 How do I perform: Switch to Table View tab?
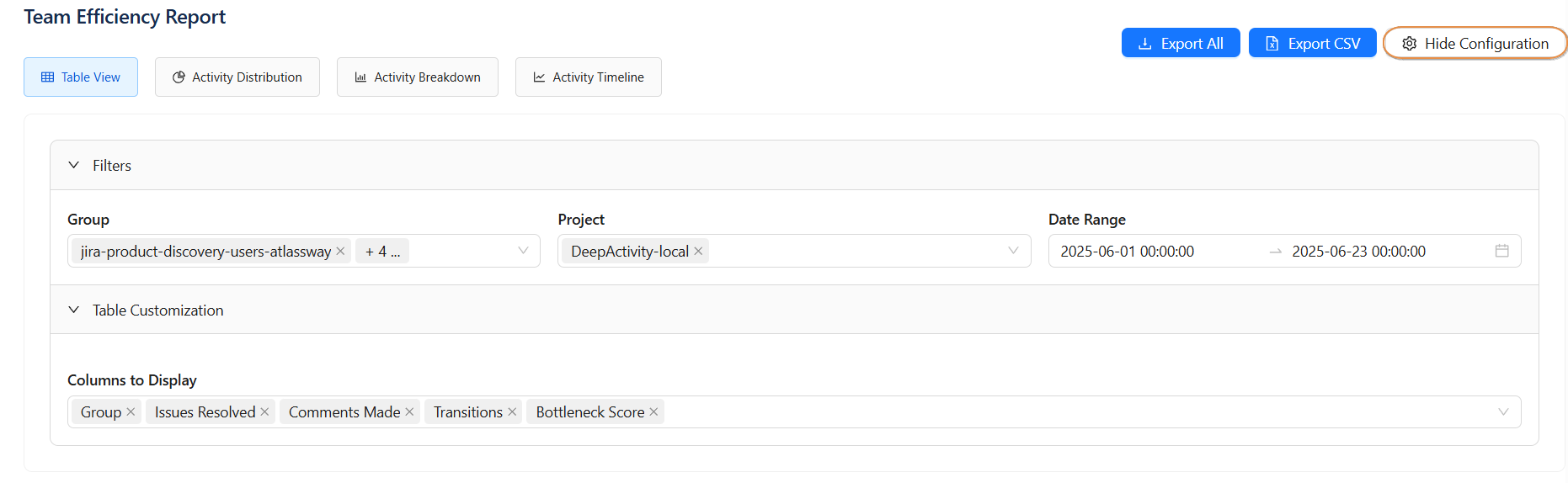(81, 77)
